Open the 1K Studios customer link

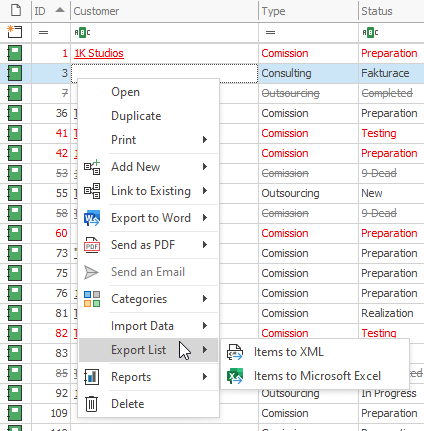click(x=99, y=53)
